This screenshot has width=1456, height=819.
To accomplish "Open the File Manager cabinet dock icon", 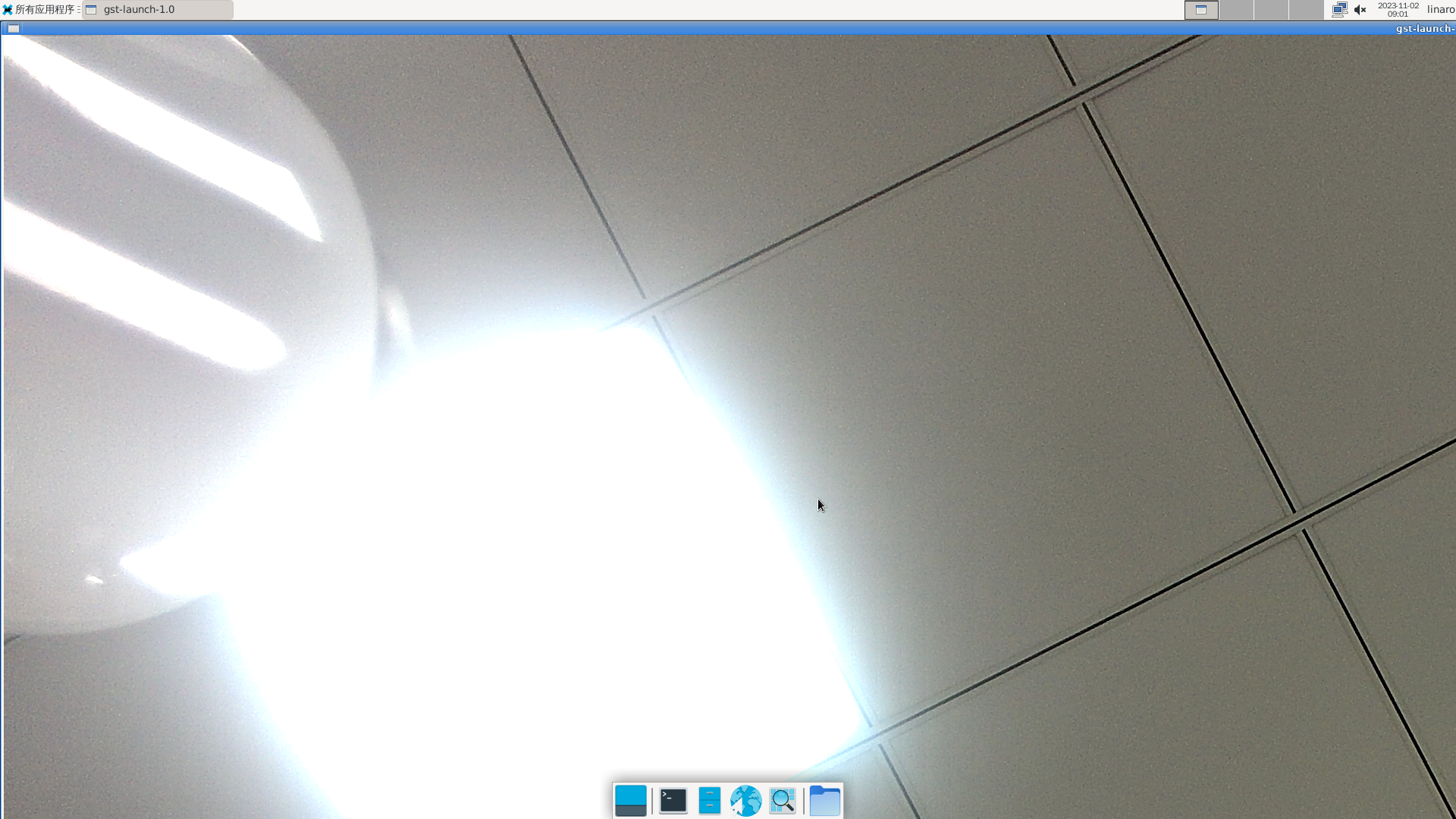I will tap(709, 801).
